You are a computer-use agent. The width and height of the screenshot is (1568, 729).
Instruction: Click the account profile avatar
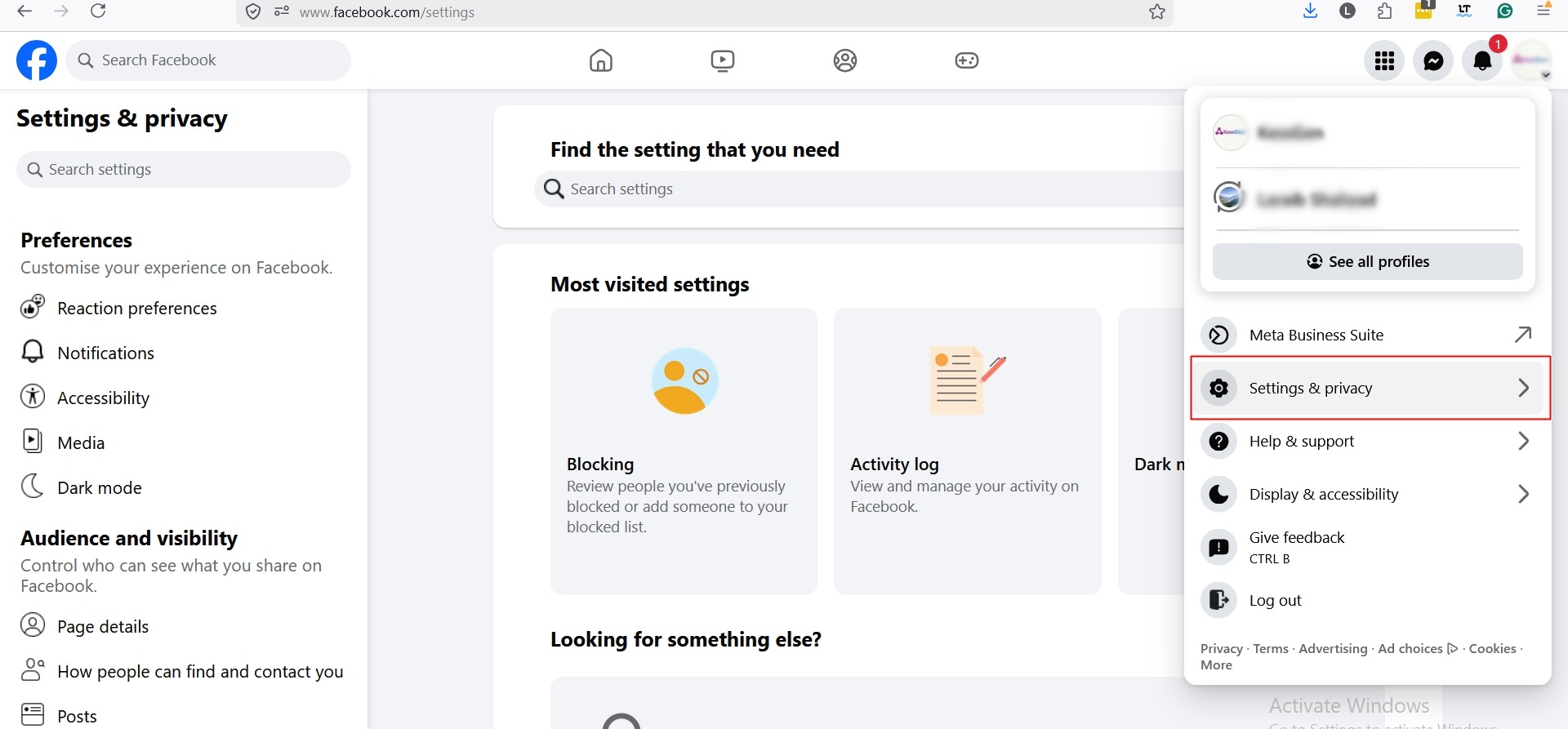tap(1531, 60)
